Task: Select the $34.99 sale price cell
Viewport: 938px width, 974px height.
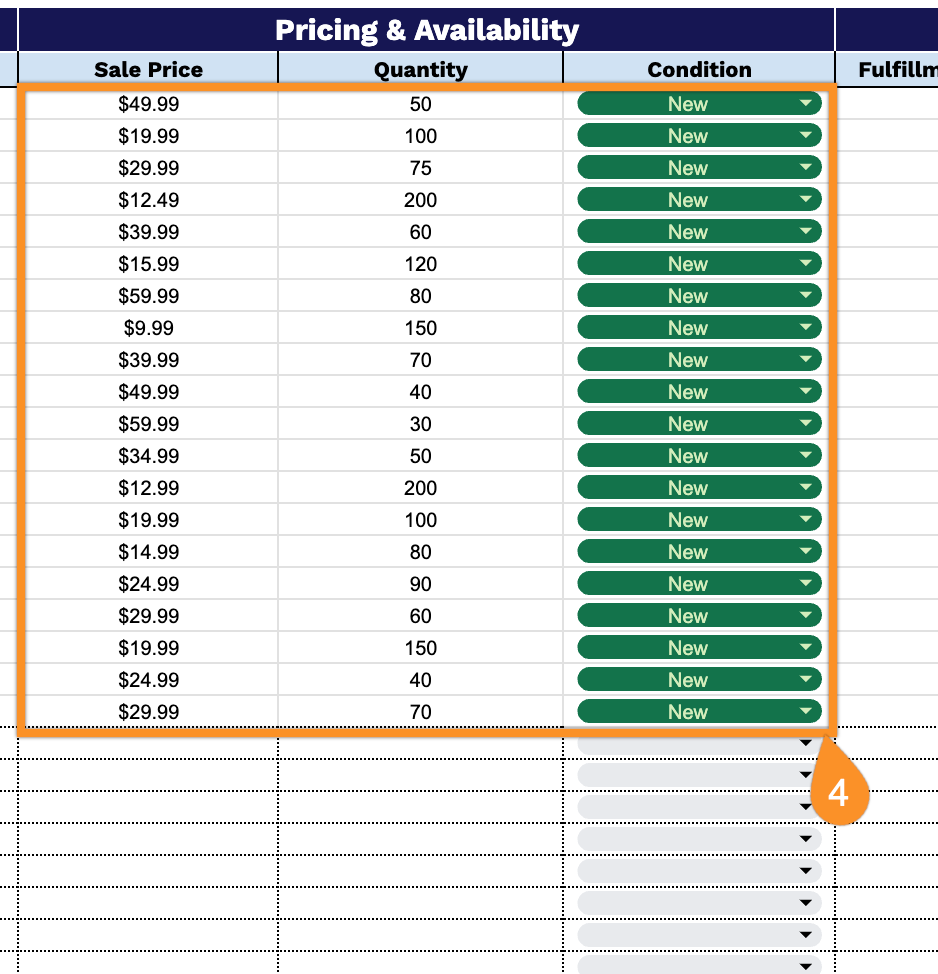Action: (x=148, y=456)
